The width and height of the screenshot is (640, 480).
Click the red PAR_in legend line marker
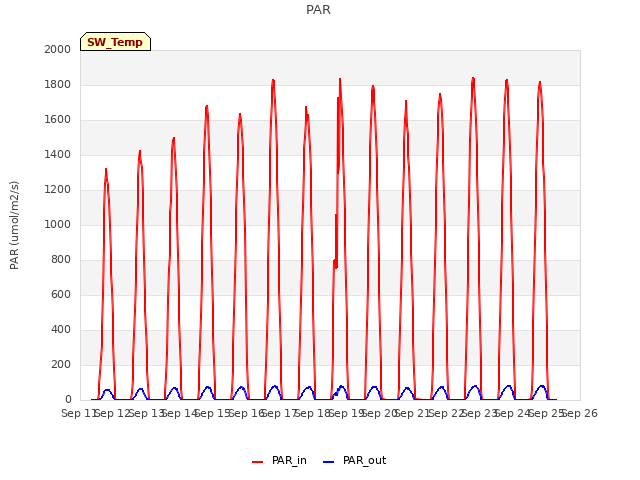[258, 462]
